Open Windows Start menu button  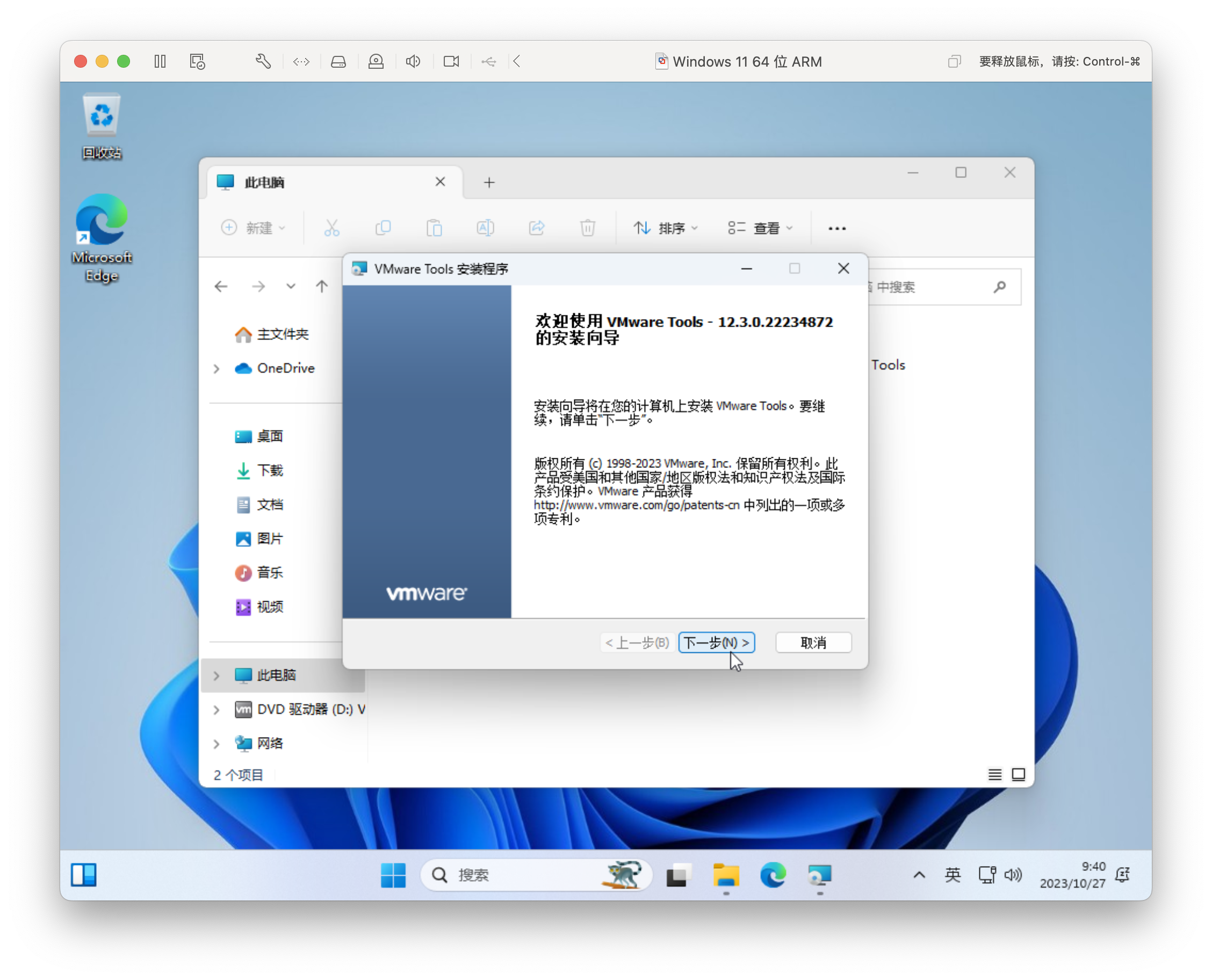393,875
